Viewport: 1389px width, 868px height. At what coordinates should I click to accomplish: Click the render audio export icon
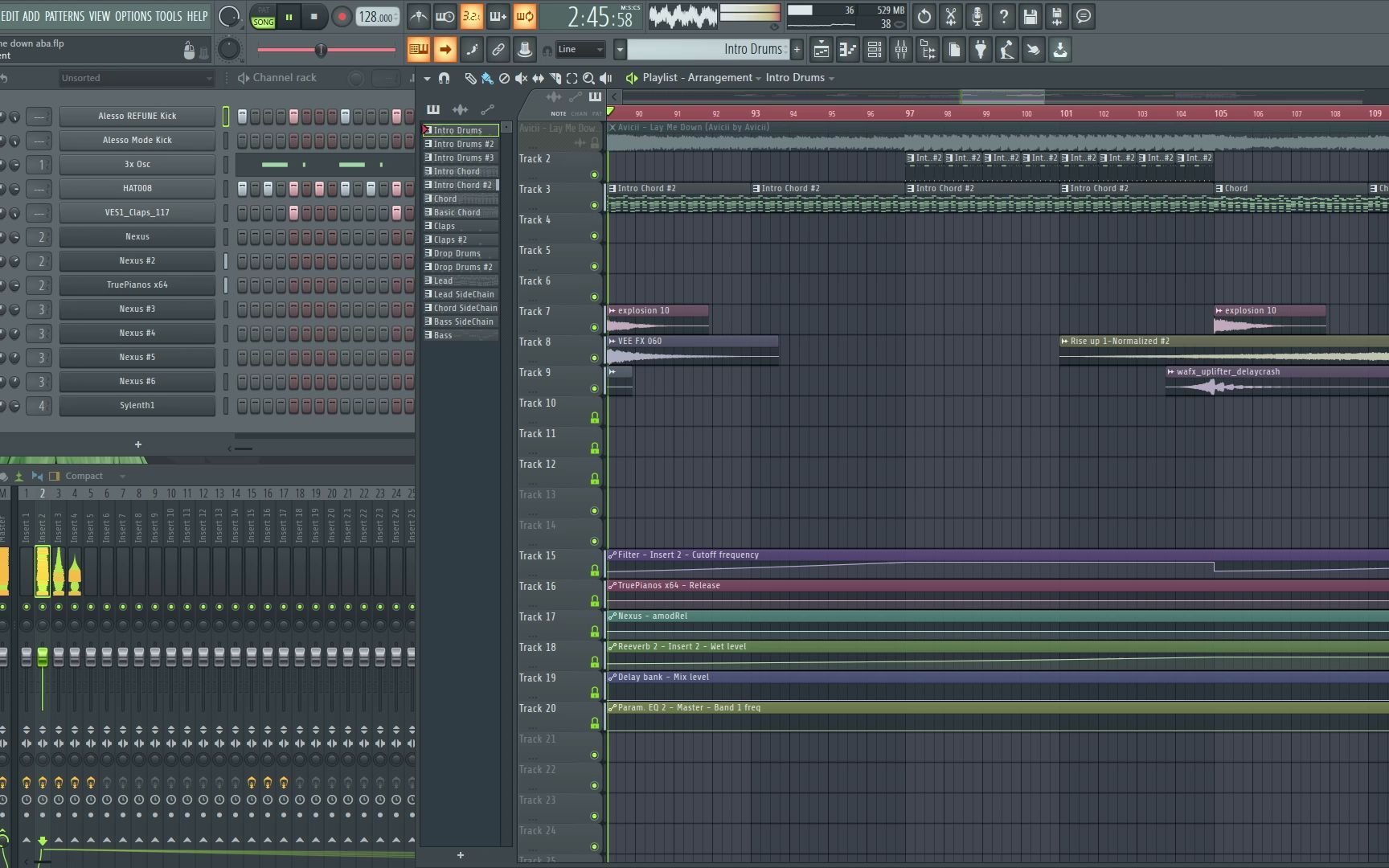point(1057,16)
